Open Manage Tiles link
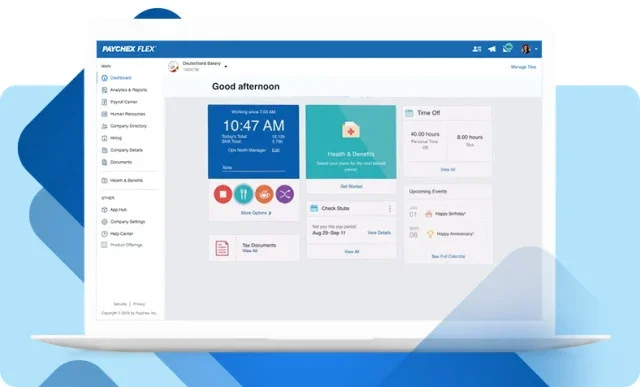The height and width of the screenshot is (387, 640). tap(523, 67)
